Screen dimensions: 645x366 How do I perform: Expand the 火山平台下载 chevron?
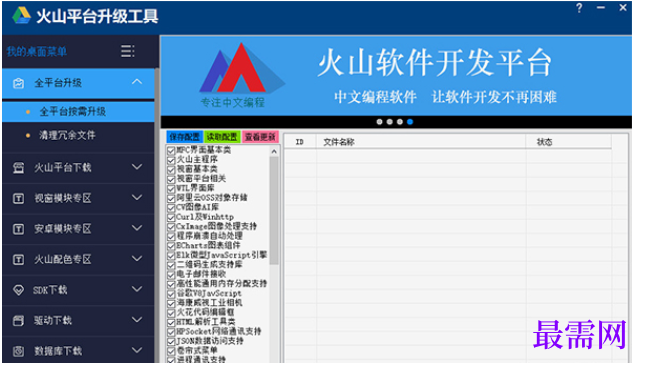(x=137, y=167)
